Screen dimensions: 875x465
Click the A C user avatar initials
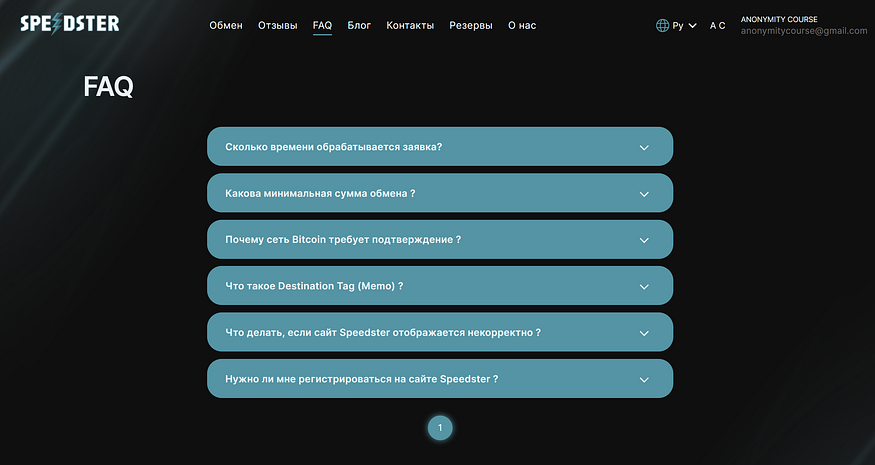718,26
